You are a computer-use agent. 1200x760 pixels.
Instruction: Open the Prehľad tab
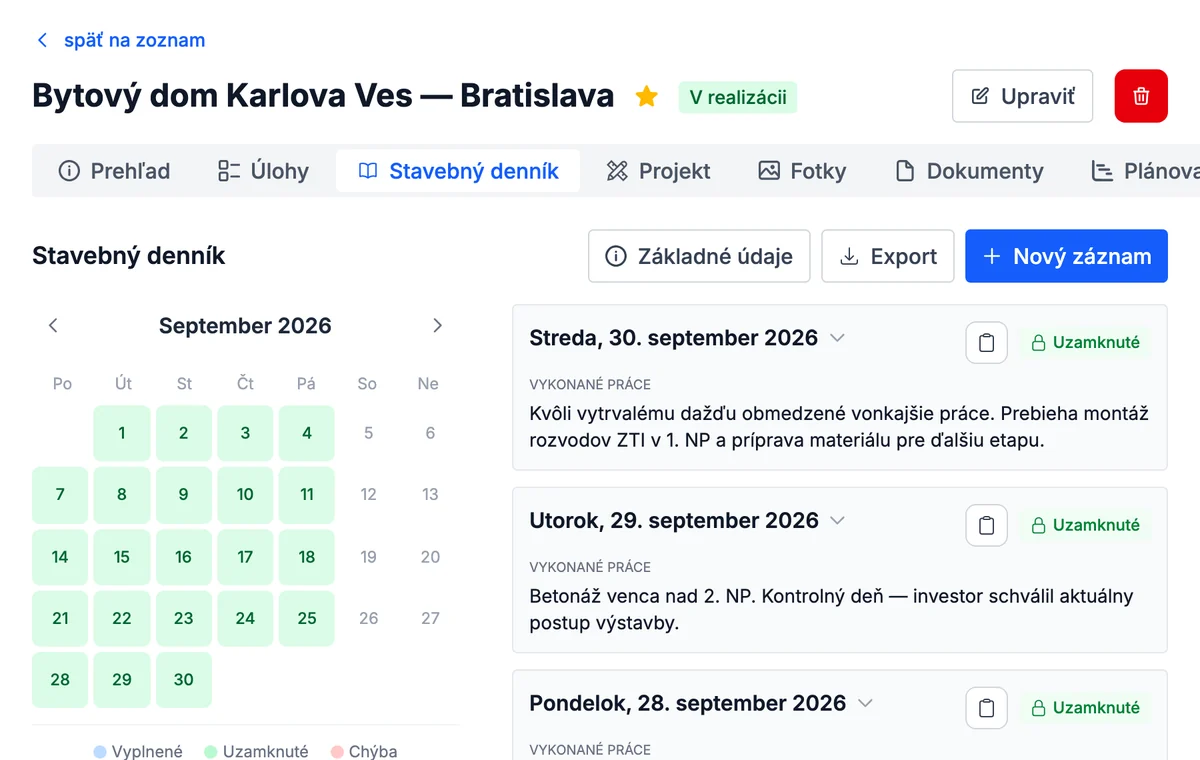click(114, 171)
